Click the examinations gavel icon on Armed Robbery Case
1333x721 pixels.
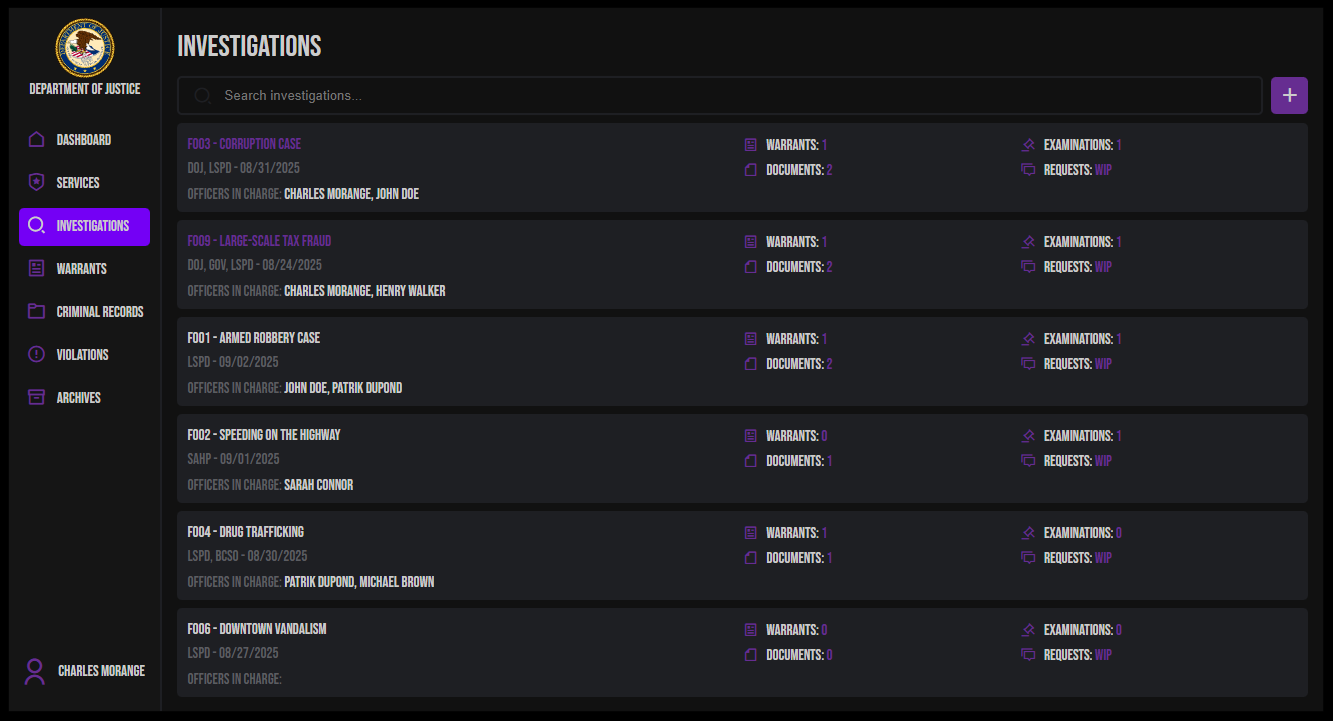(1028, 338)
